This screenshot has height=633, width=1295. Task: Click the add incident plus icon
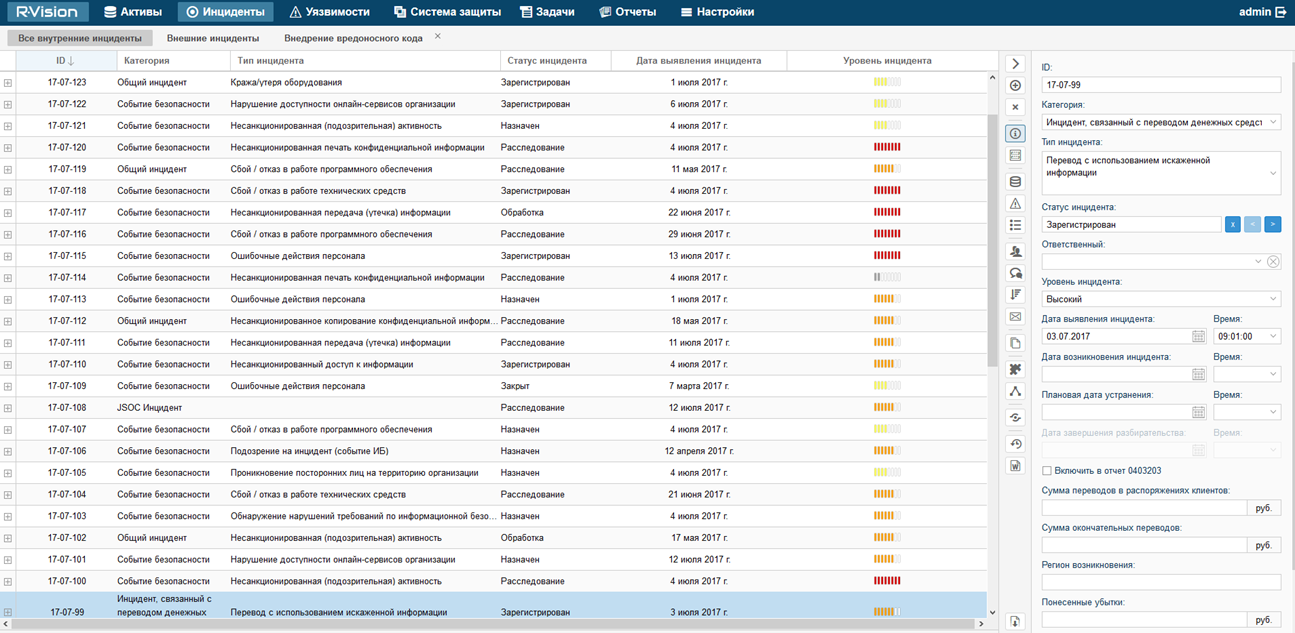[x=1015, y=86]
